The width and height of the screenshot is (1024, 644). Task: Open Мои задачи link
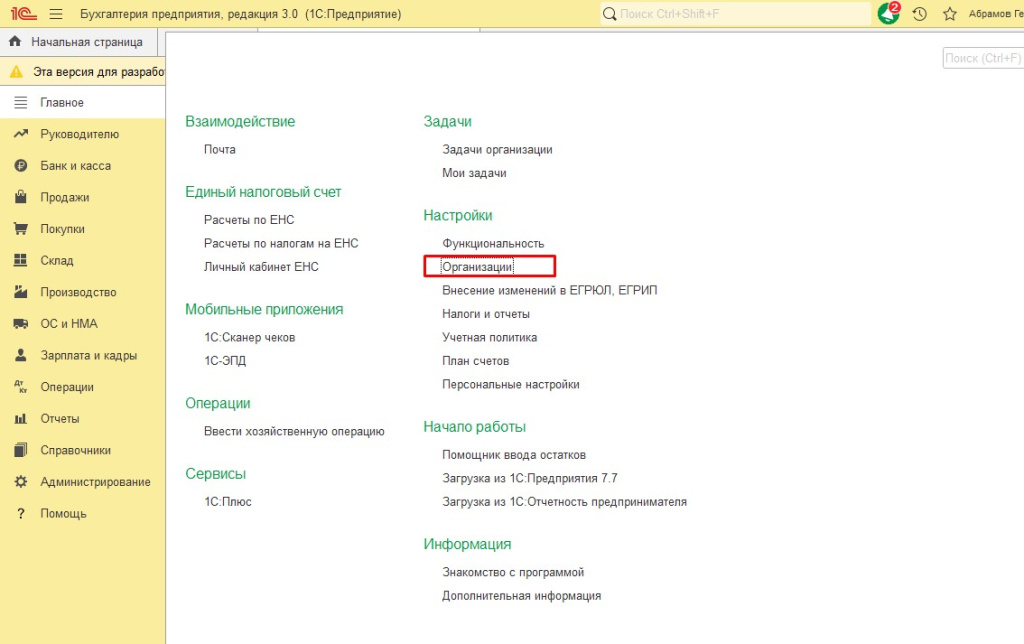(x=474, y=173)
